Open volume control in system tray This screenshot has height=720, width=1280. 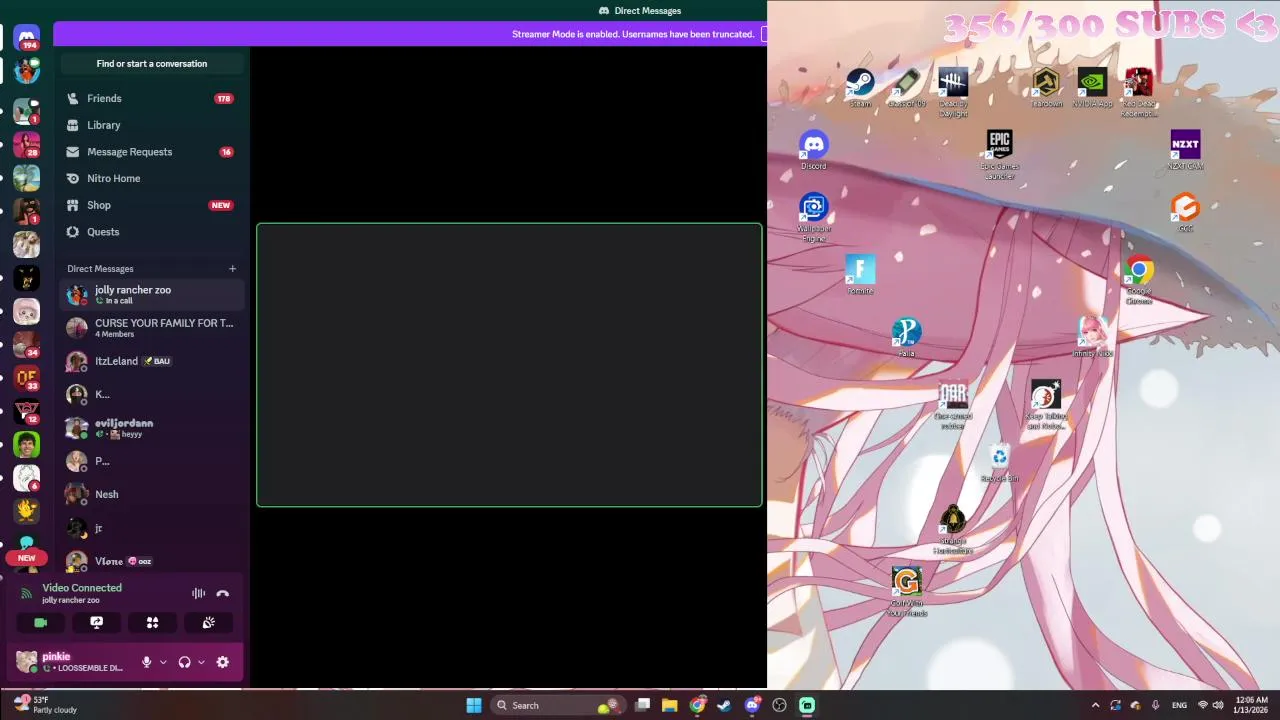1218,705
